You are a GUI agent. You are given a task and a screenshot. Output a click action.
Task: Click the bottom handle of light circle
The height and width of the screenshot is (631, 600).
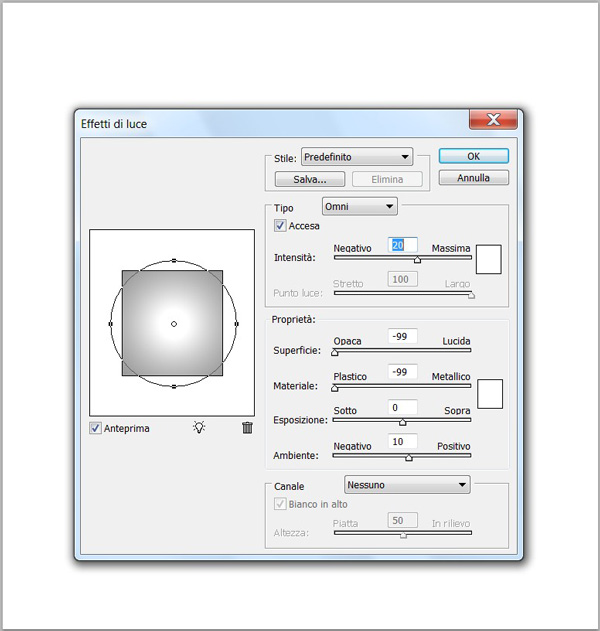[x=174, y=386]
